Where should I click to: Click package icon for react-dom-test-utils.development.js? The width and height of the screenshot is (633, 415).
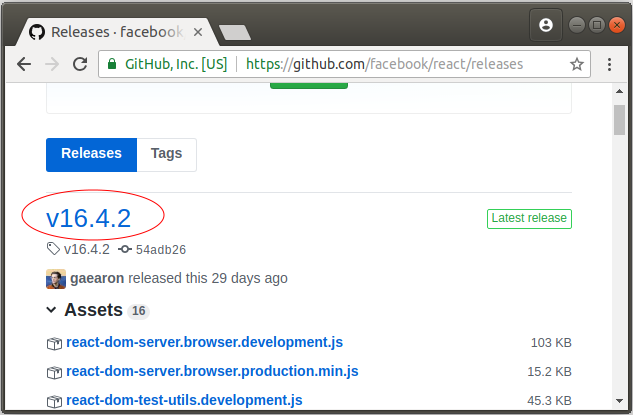pyautogui.click(x=54, y=401)
